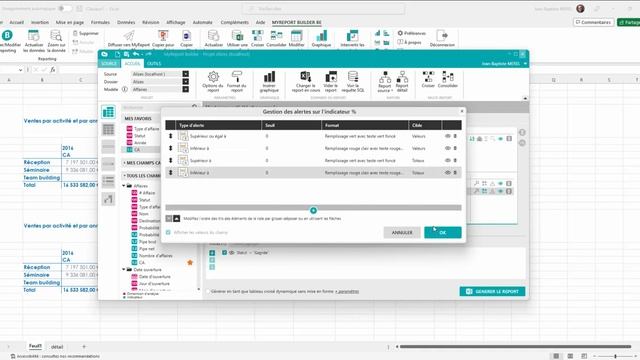Screen dimensions: 640x360
Task: Click reorder arrows on Supérieur ou égal à row
Action: coord(171,136)
